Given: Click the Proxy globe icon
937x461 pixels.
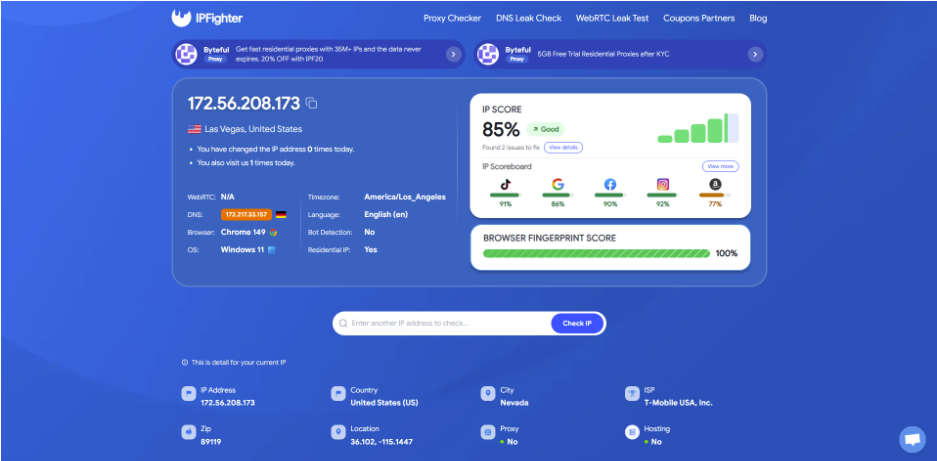Looking at the screenshot, I should 488,433.
